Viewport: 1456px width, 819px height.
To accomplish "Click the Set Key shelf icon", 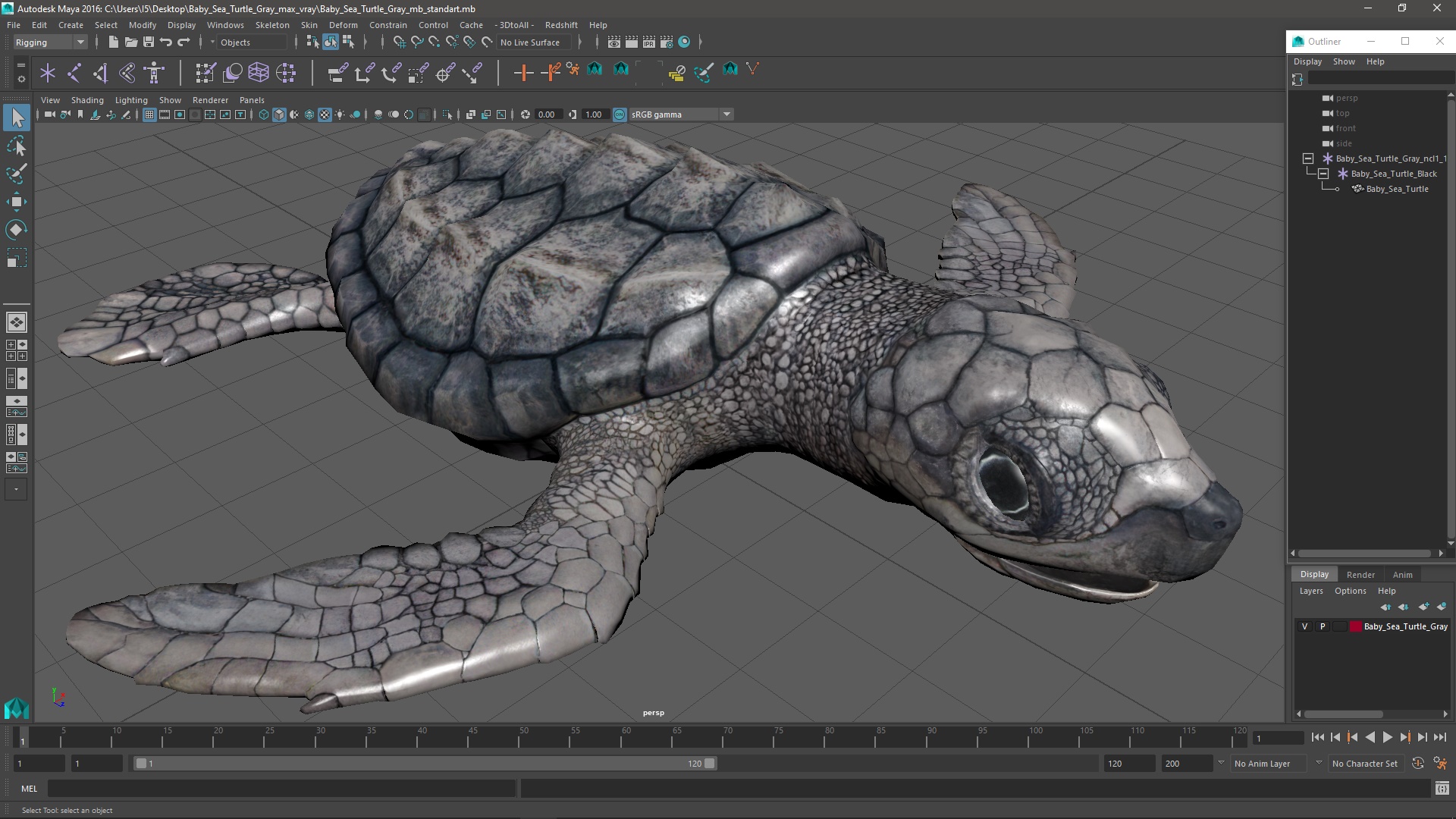I will click(x=523, y=73).
